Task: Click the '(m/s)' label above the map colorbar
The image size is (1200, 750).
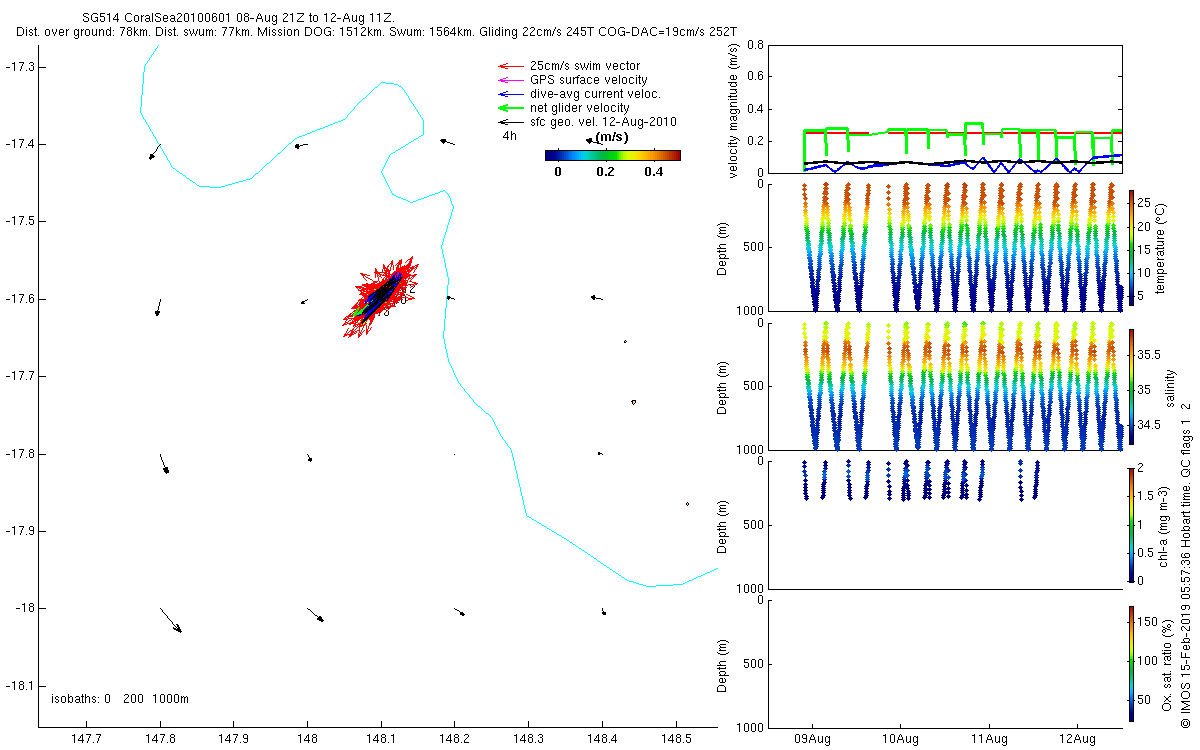Action: (x=612, y=137)
